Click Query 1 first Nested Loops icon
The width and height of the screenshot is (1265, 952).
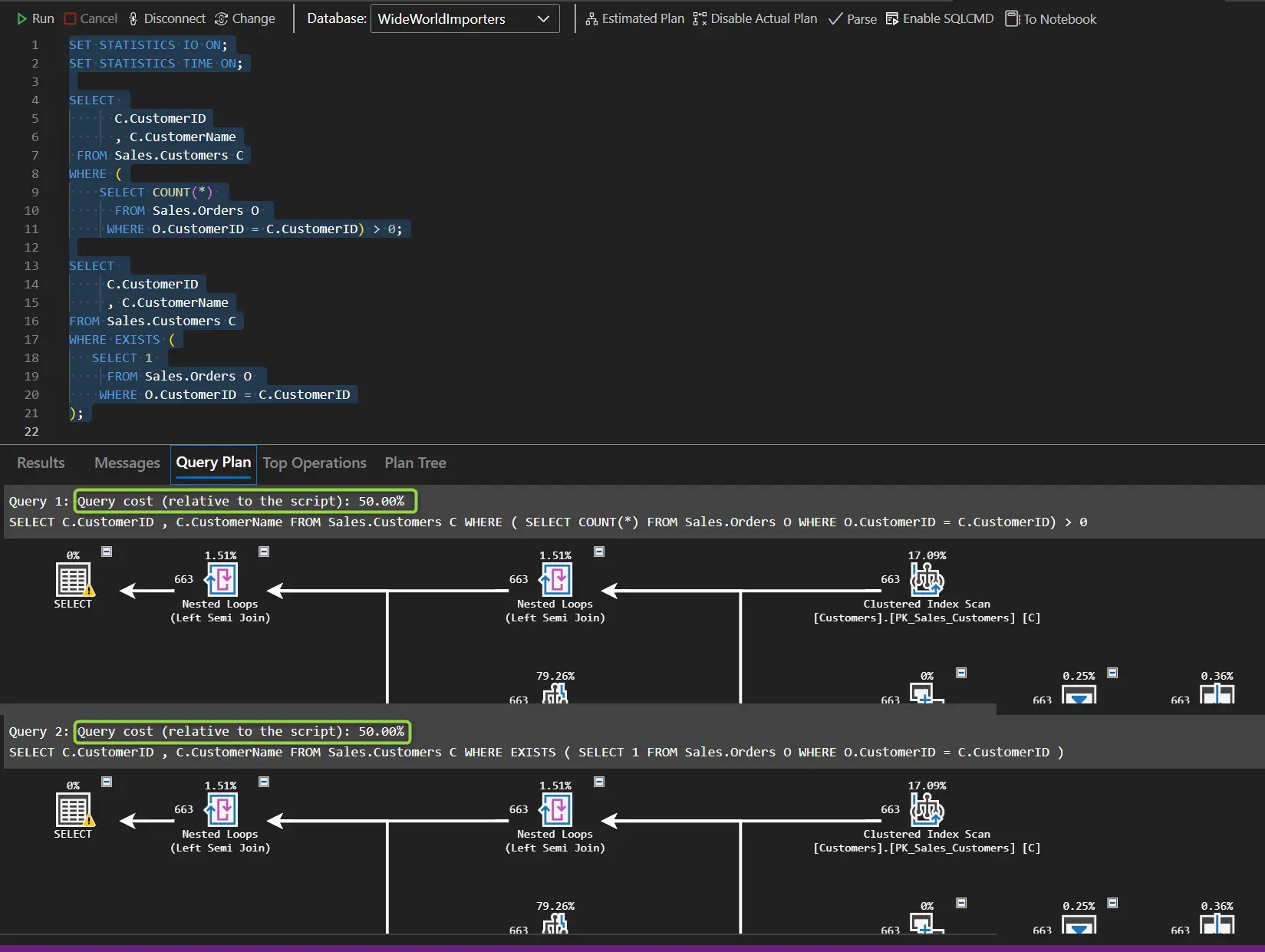click(221, 579)
